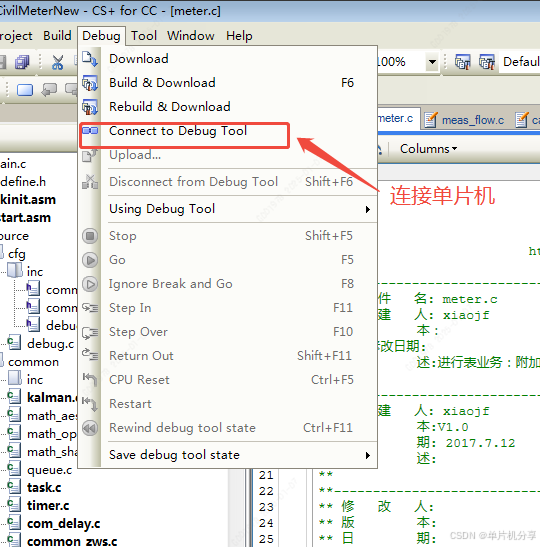540x547 pixels.
Task: Select debug.c in project tree
Action: [x=50, y=344]
